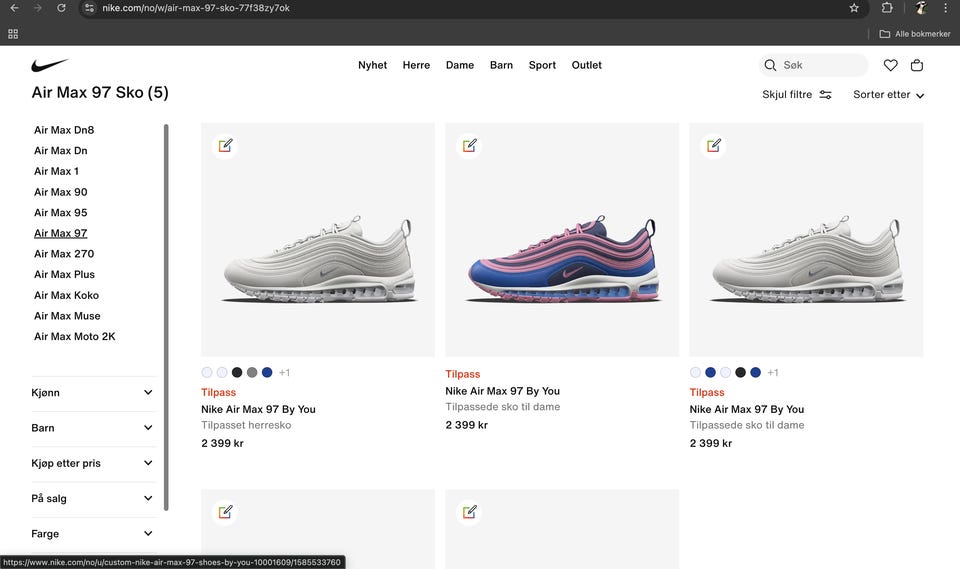This screenshot has width=960, height=569.
Task: Click Tilpass on pink-blue shoe card
Action: coord(463,374)
